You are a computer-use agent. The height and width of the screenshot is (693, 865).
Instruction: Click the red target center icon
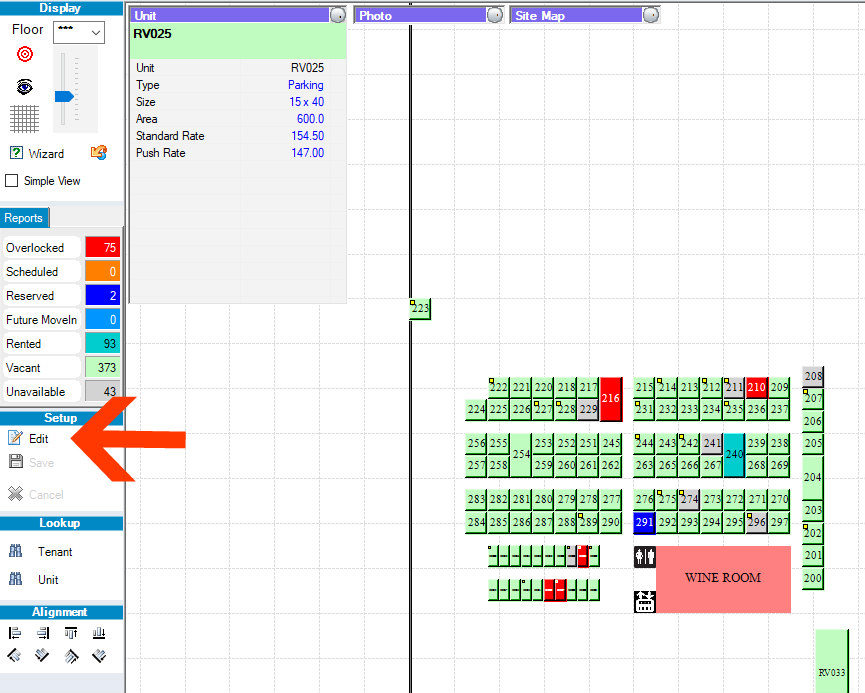pyautogui.click(x=24, y=54)
